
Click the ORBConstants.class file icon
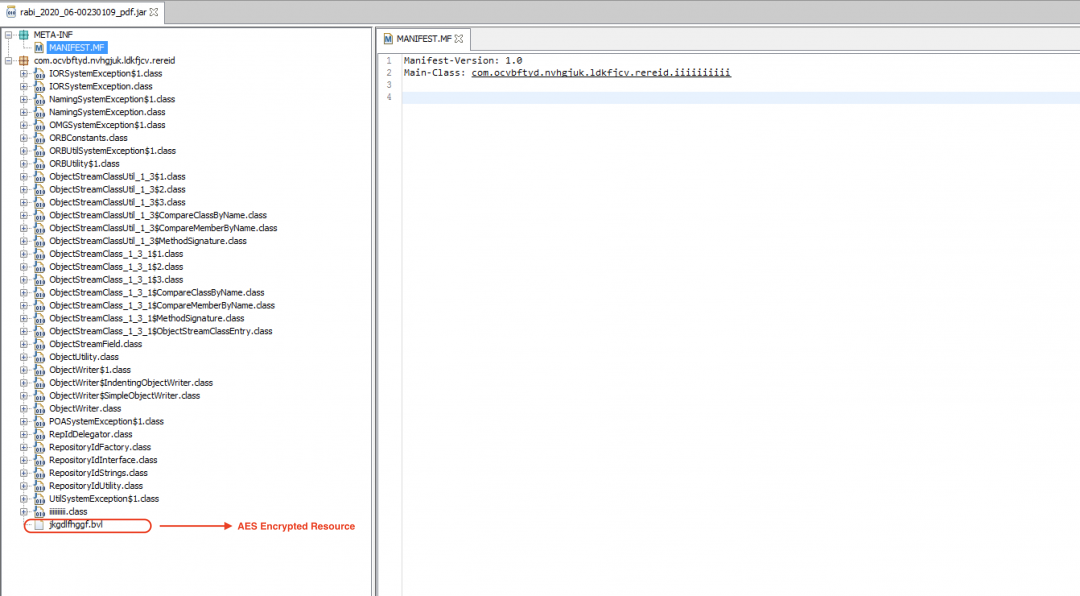pyautogui.click(x=39, y=138)
